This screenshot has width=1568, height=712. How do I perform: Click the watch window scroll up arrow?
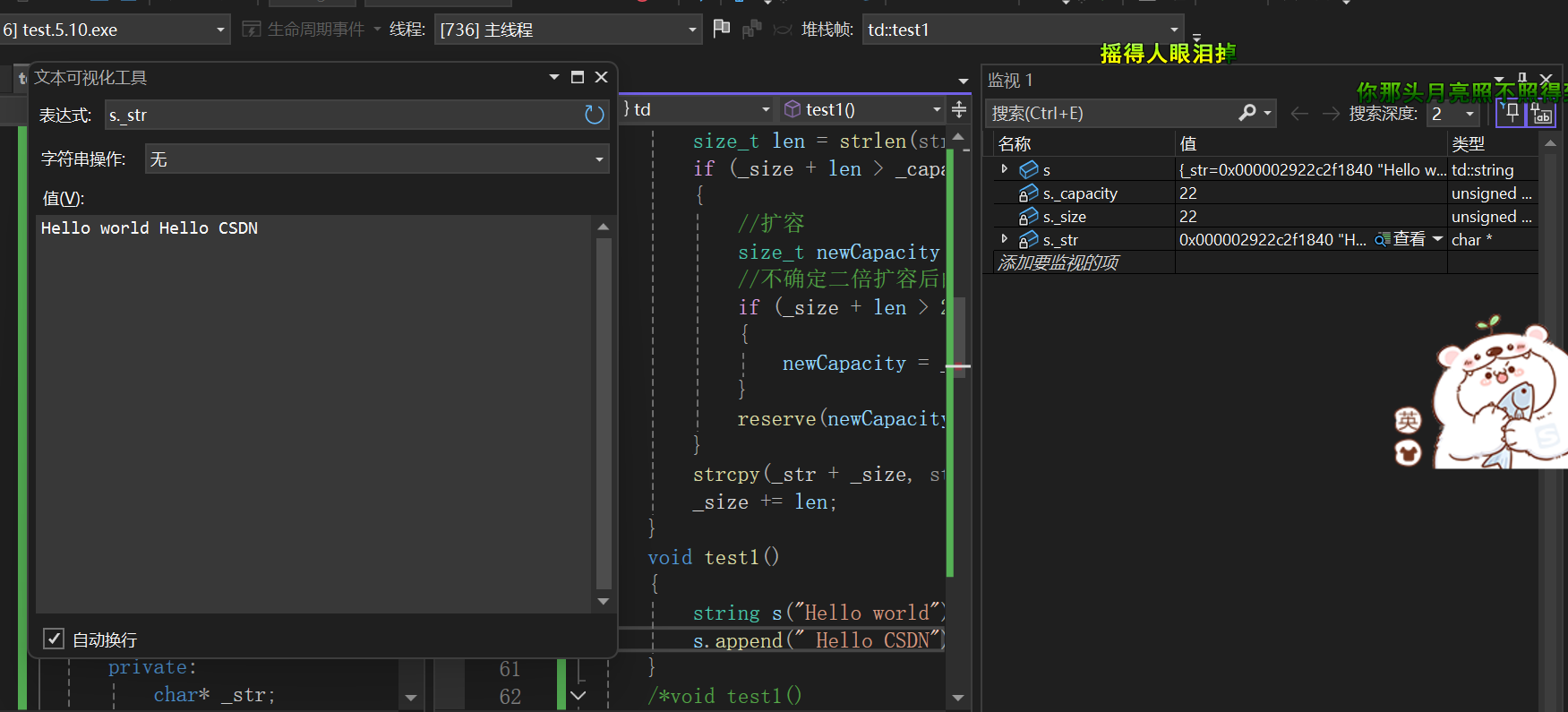(x=1550, y=142)
